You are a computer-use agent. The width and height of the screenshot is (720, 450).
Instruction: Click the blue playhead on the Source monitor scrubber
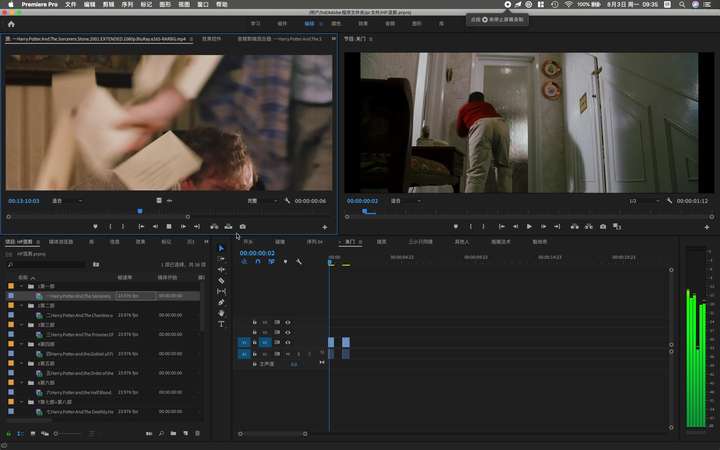coord(140,211)
